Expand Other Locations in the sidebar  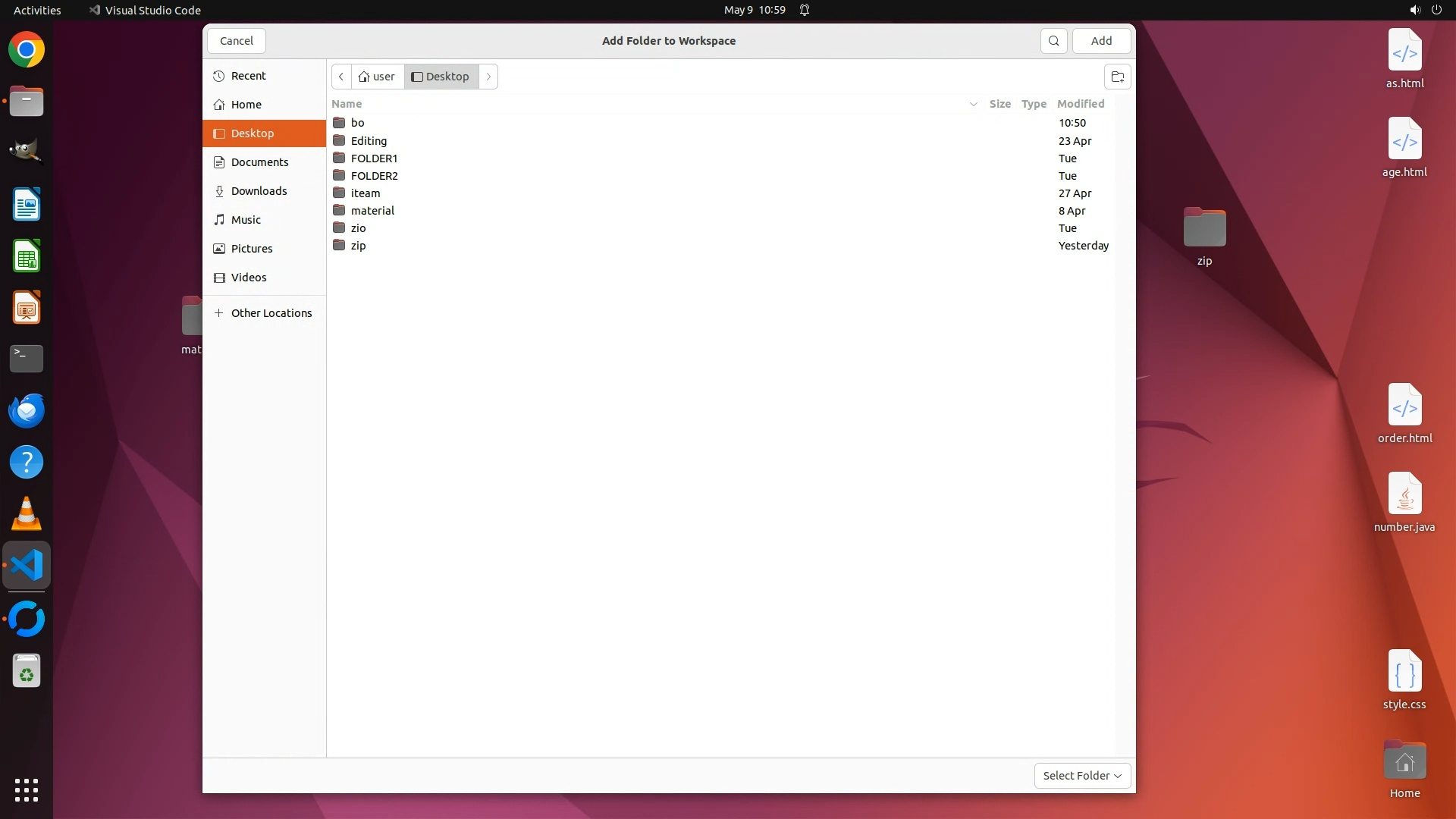(271, 313)
